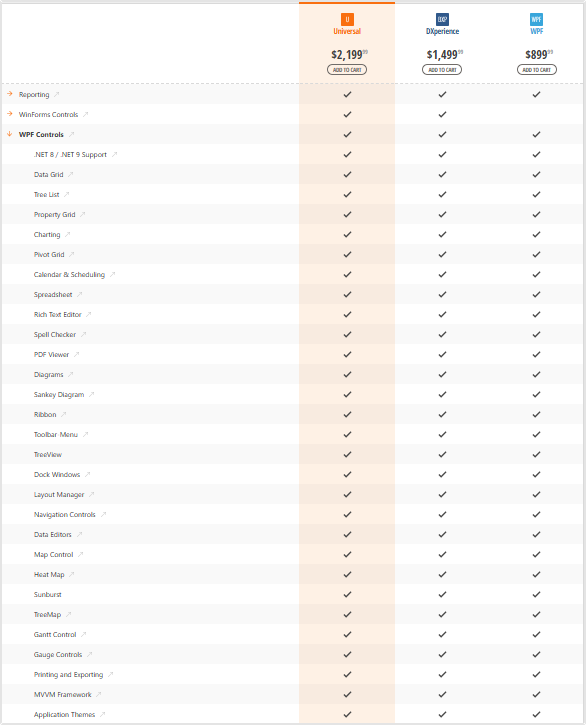Click the orange Universal product icon

click(347, 19)
